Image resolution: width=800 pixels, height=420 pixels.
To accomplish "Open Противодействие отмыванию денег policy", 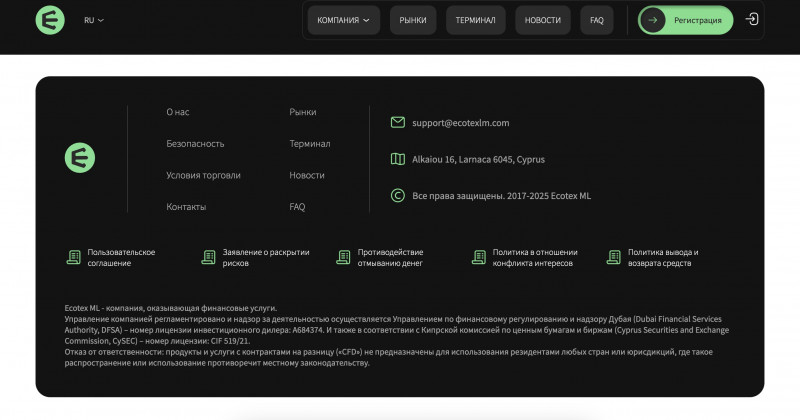I will [390, 258].
